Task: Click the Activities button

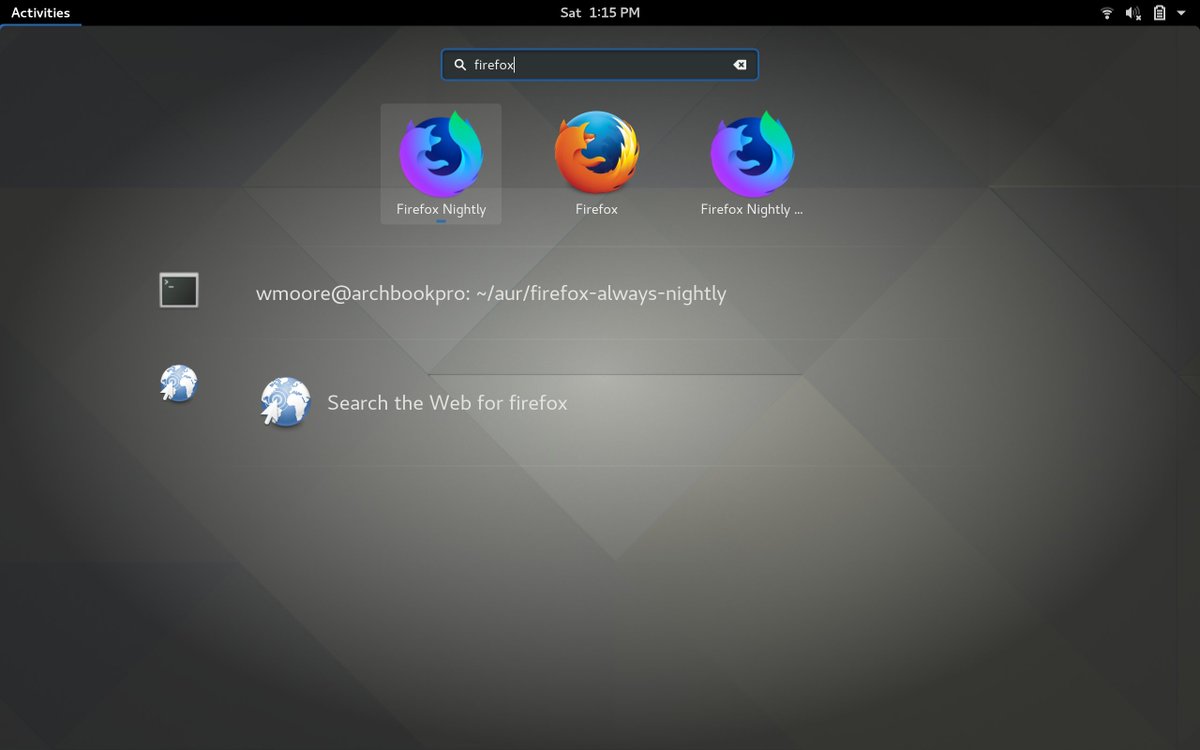Action: (41, 13)
